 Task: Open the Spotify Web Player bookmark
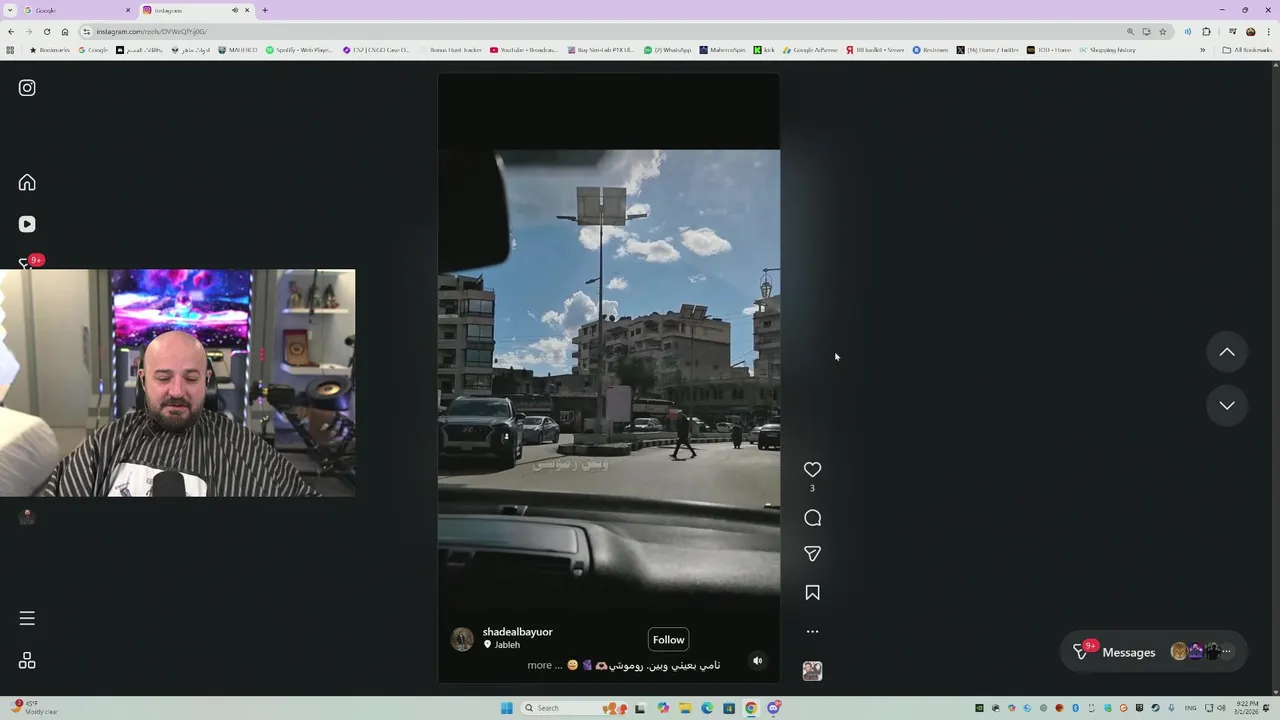[299, 50]
